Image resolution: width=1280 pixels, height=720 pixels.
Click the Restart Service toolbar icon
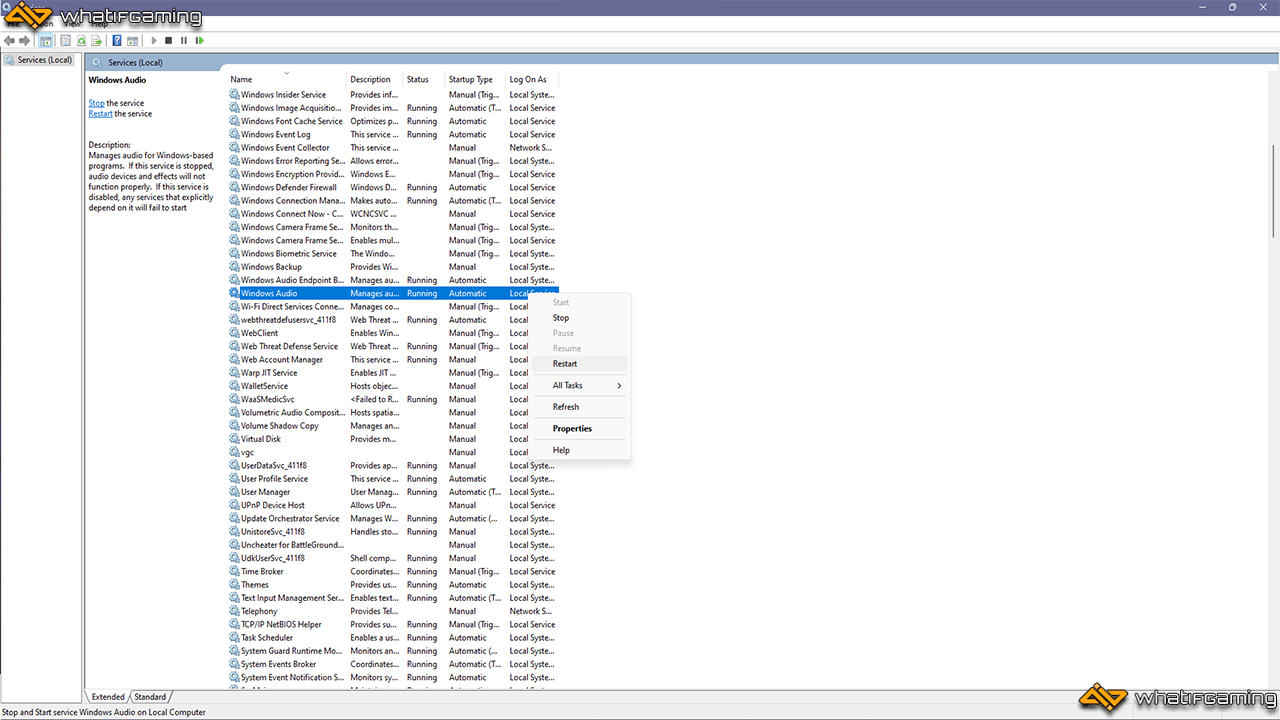pyautogui.click(x=200, y=41)
